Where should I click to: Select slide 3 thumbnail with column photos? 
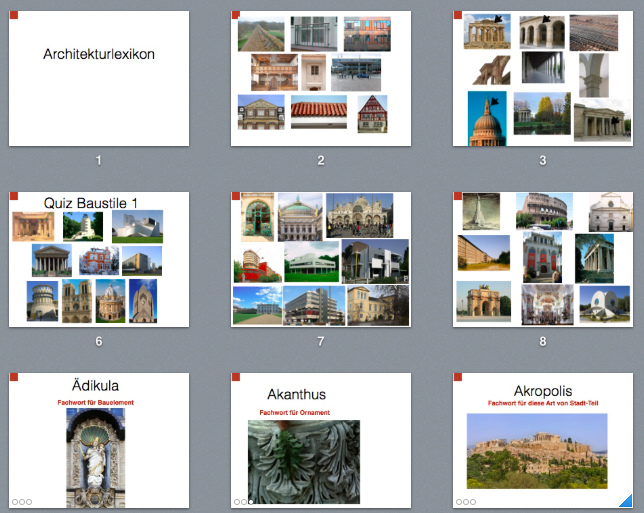coord(543,78)
